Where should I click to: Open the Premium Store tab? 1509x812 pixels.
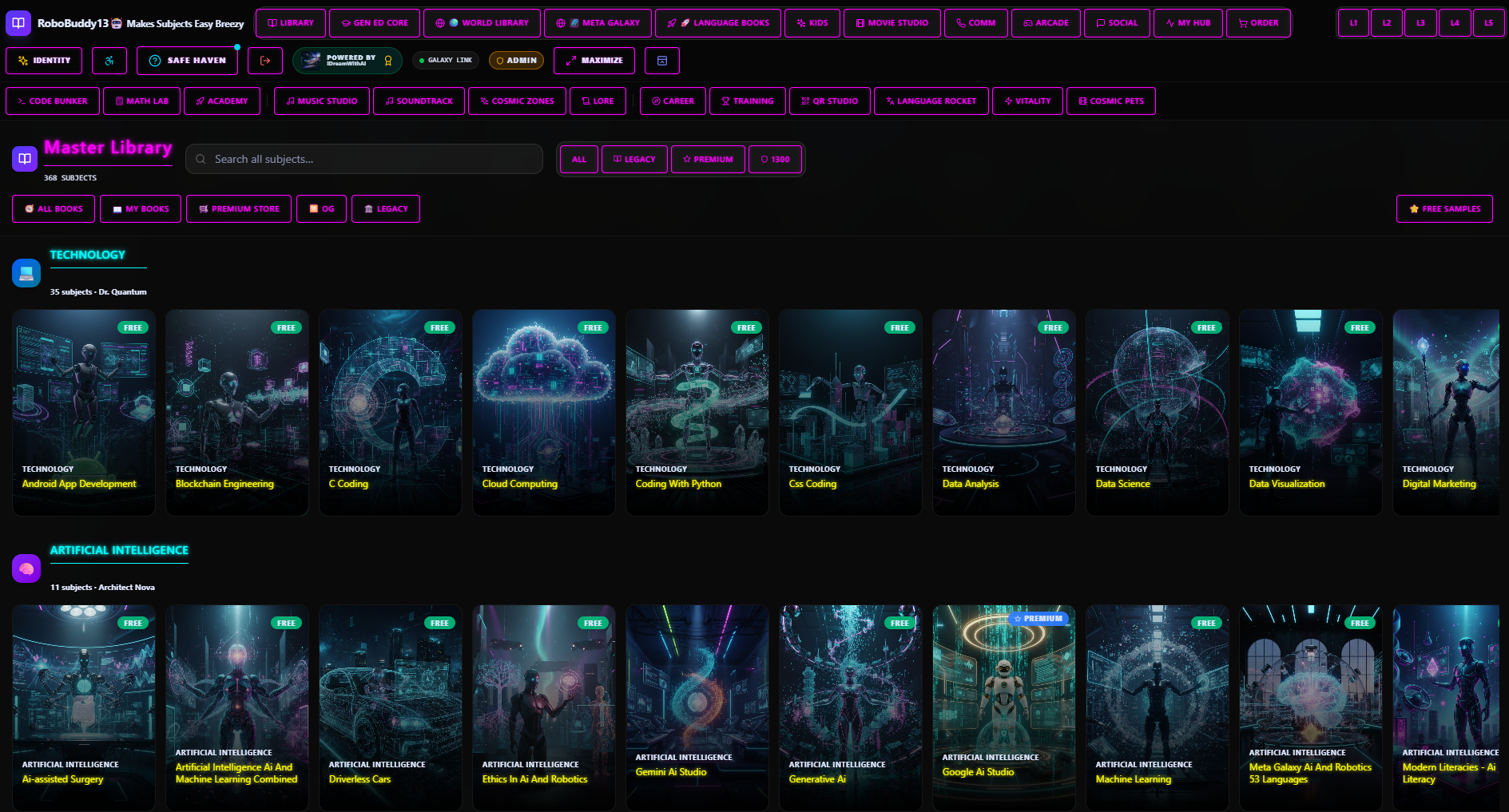[x=239, y=209]
